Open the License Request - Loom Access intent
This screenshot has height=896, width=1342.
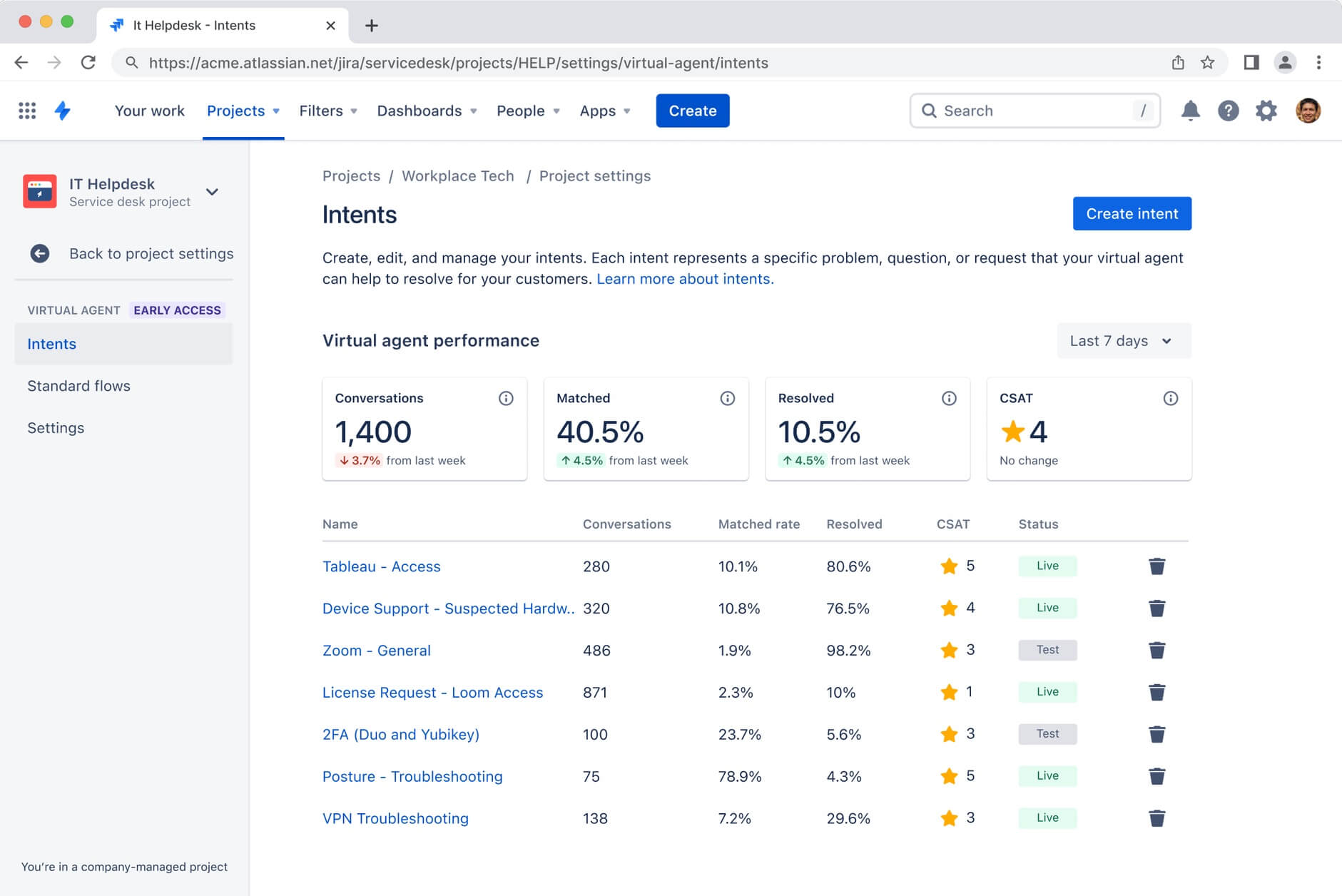point(432,692)
